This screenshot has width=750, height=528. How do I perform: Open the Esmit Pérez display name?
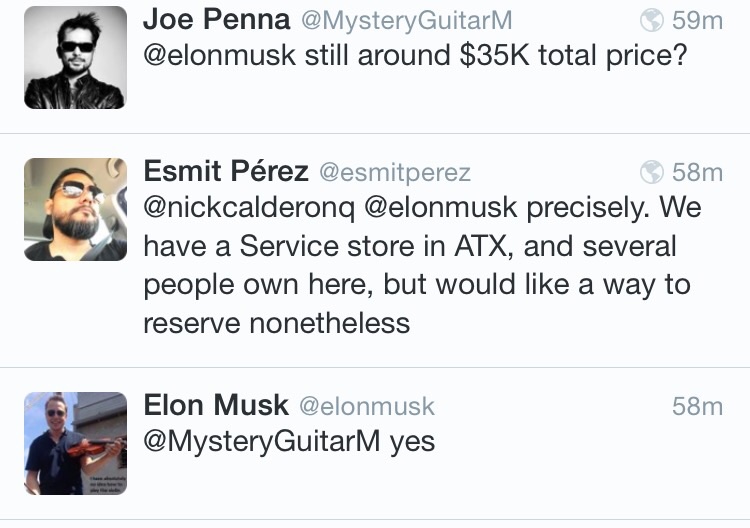pyautogui.click(x=226, y=171)
